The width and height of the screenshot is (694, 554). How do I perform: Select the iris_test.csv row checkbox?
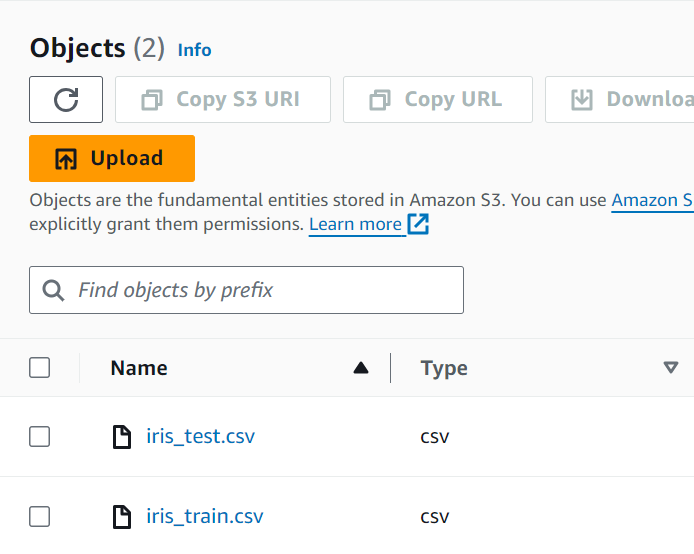tap(40, 436)
